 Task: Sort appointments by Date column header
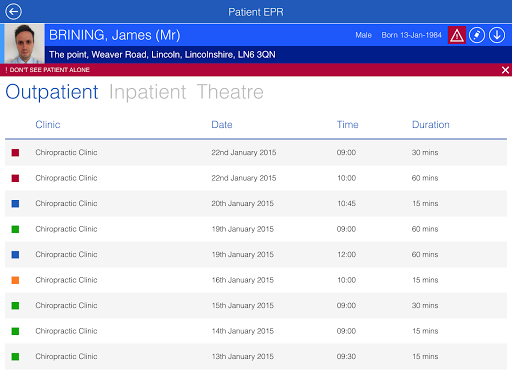click(x=222, y=125)
